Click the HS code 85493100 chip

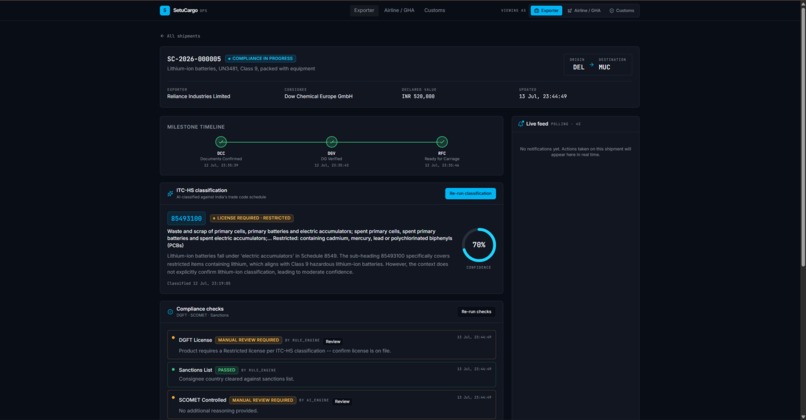click(186, 218)
